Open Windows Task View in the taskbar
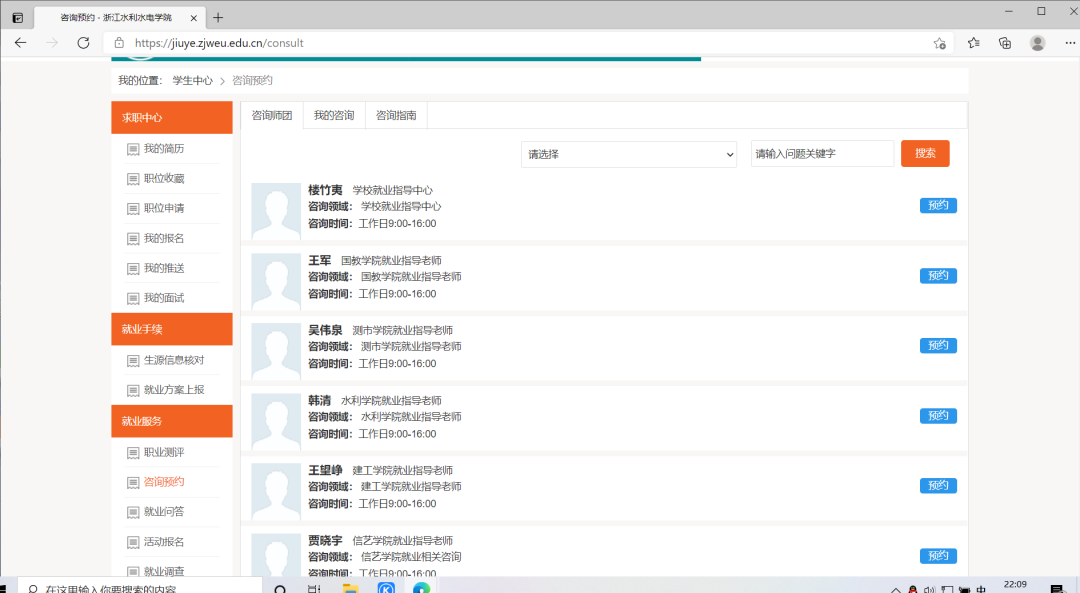The width and height of the screenshot is (1080, 593). point(314,589)
